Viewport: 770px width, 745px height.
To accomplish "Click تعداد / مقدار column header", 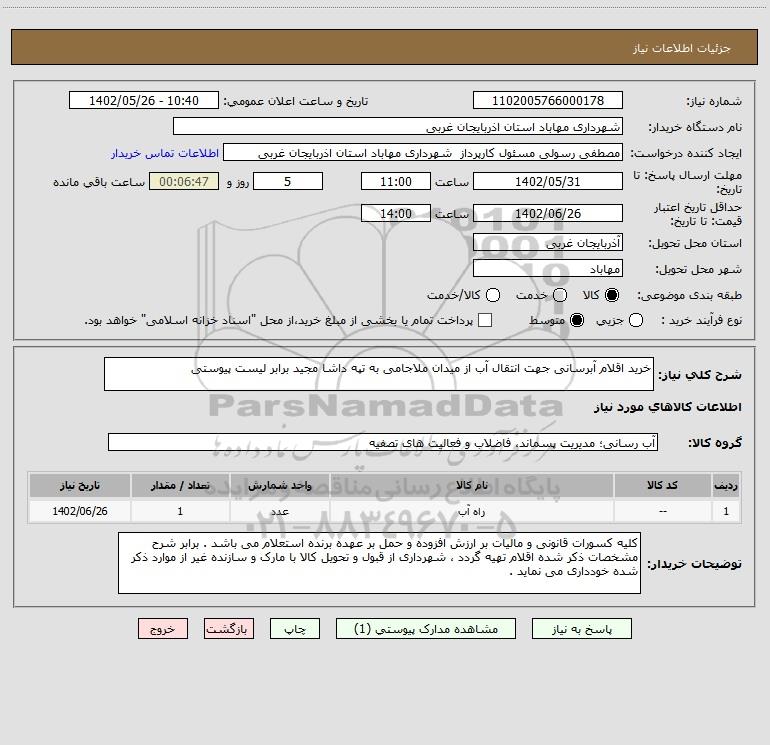I will pos(180,485).
